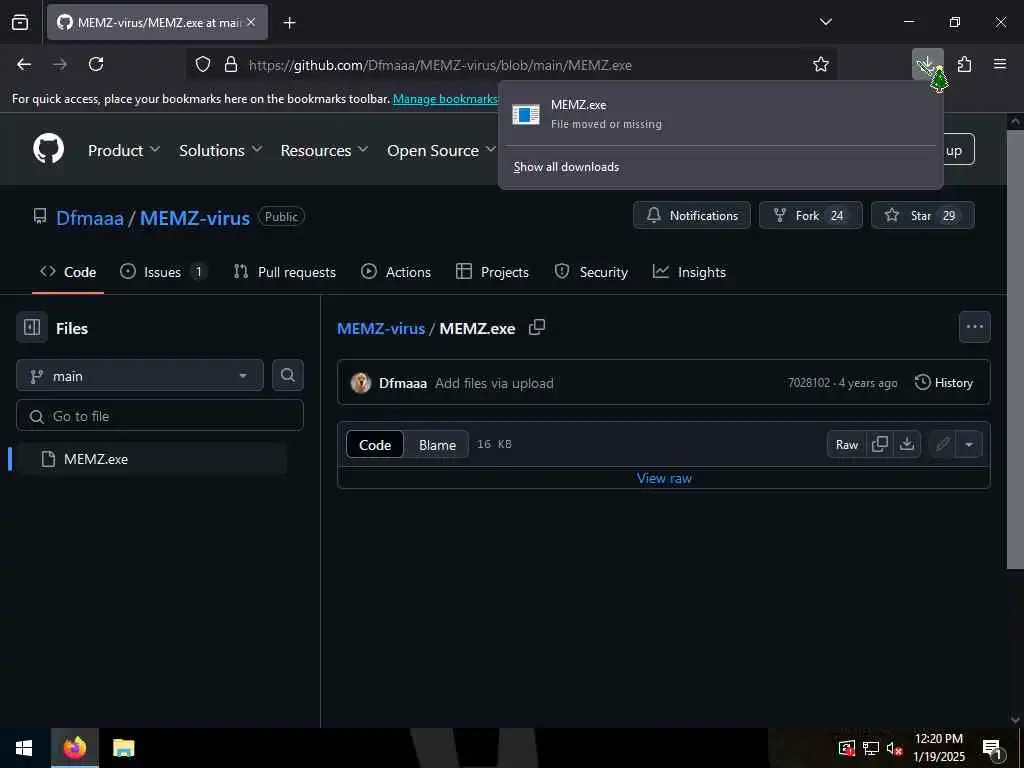Open commit 7028102 hash link
The image size is (1024, 768).
pos(808,383)
